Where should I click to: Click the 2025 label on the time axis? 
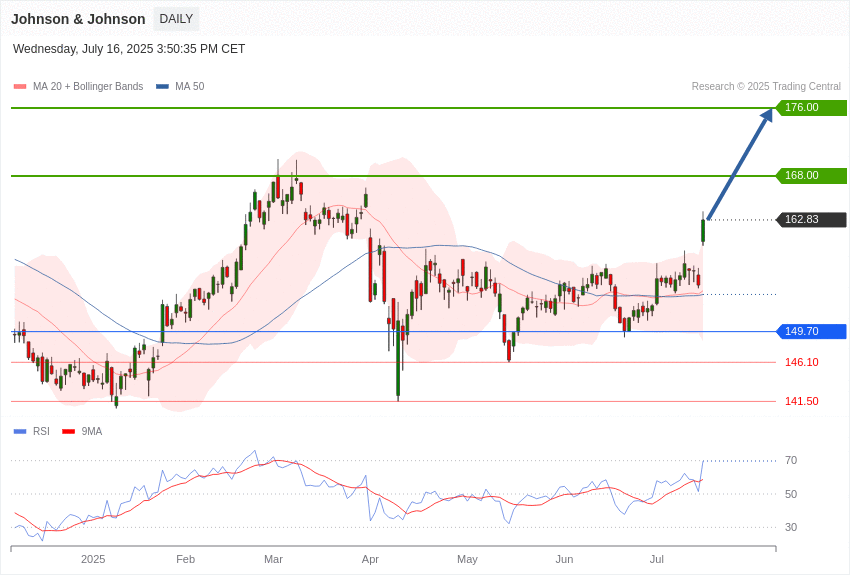[x=93, y=559]
